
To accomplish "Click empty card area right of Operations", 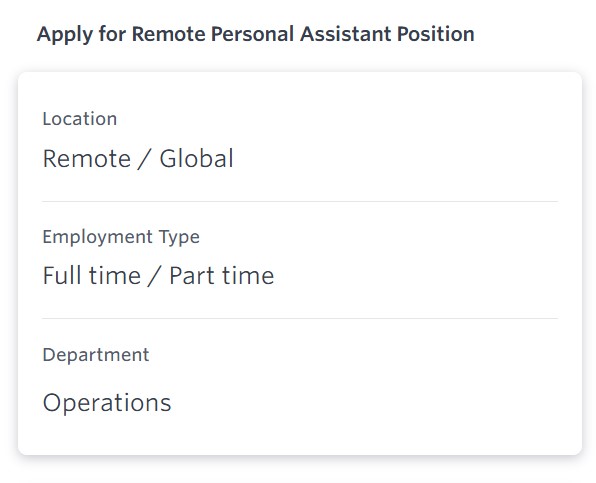I will [361, 403].
